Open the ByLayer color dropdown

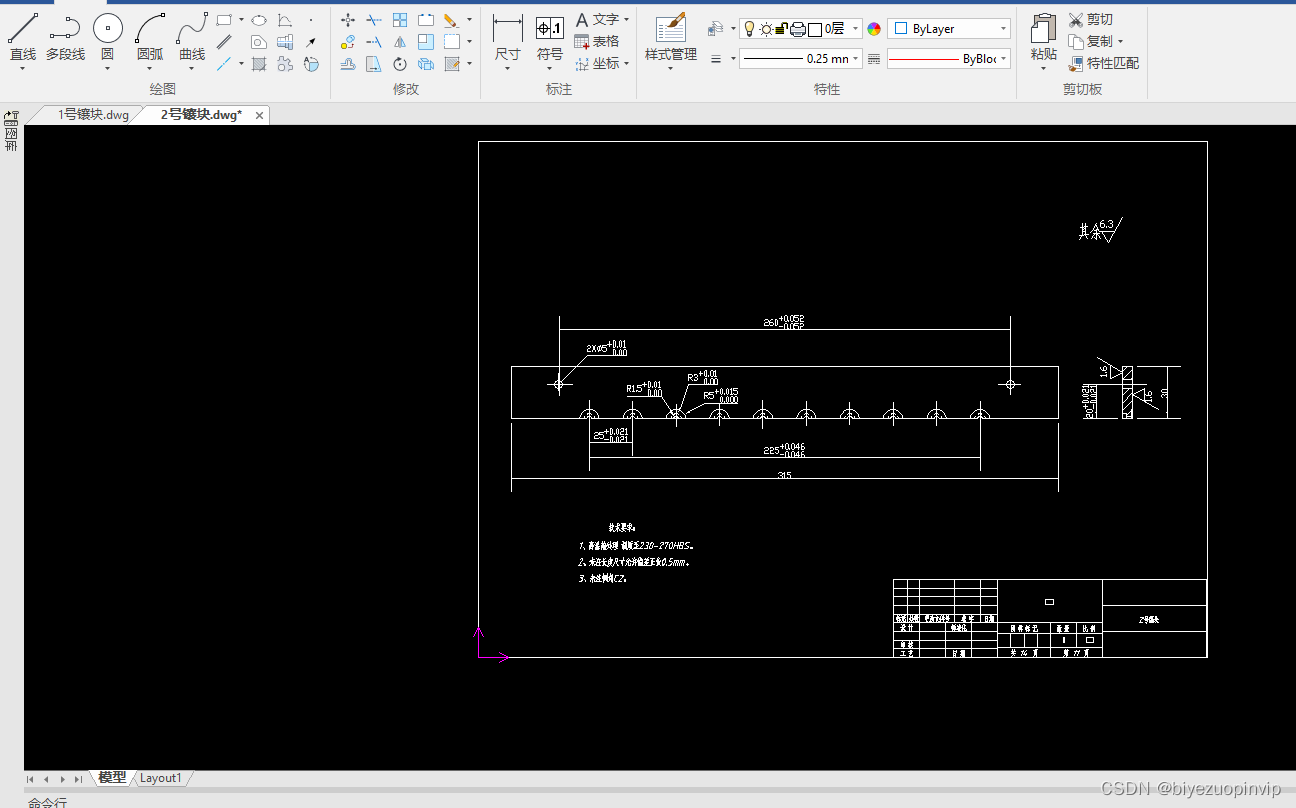click(1003, 29)
